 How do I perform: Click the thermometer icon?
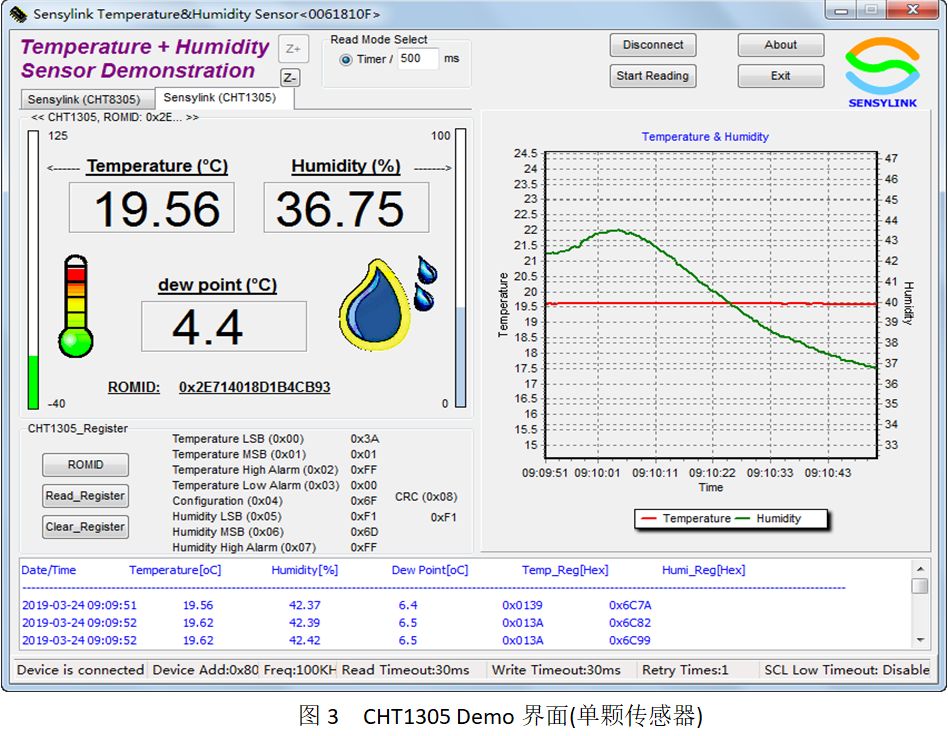pos(76,305)
